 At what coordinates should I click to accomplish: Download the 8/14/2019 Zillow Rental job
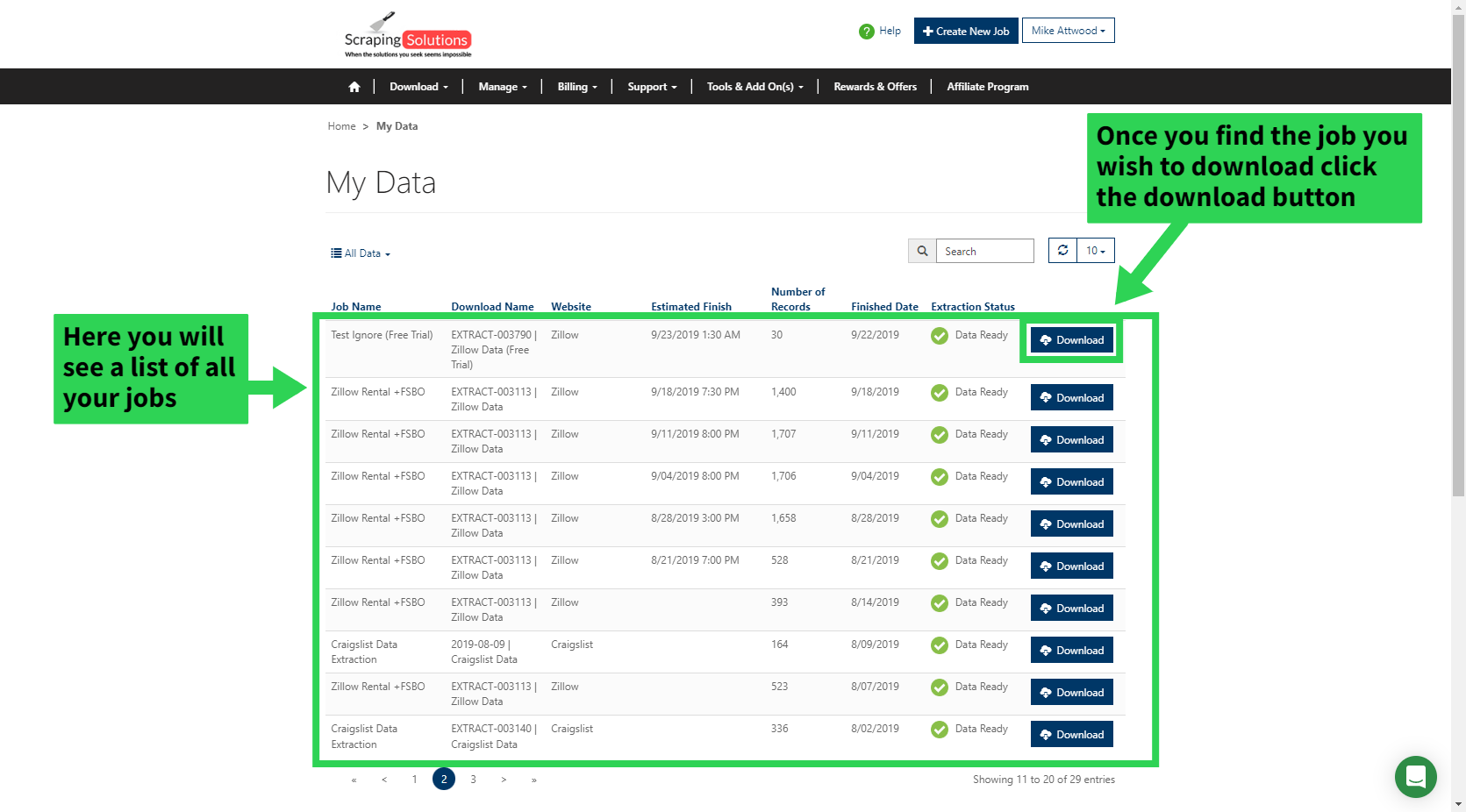point(1072,609)
